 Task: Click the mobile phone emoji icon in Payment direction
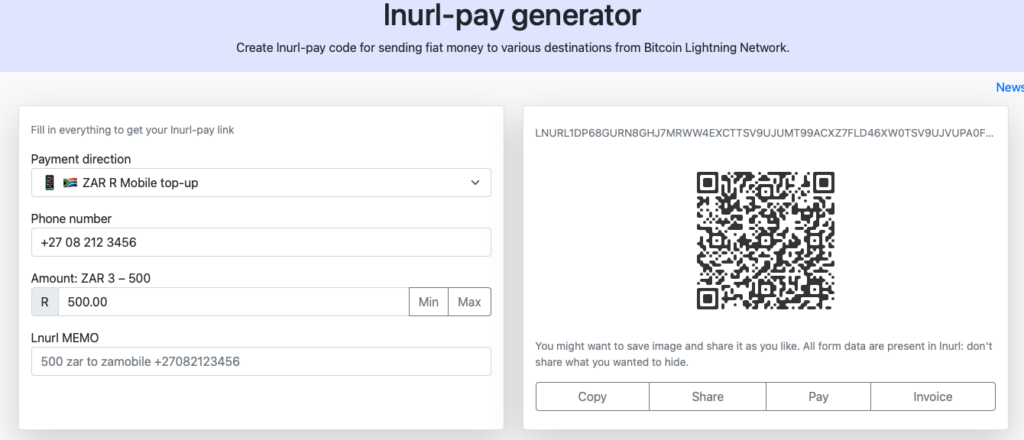click(50, 183)
